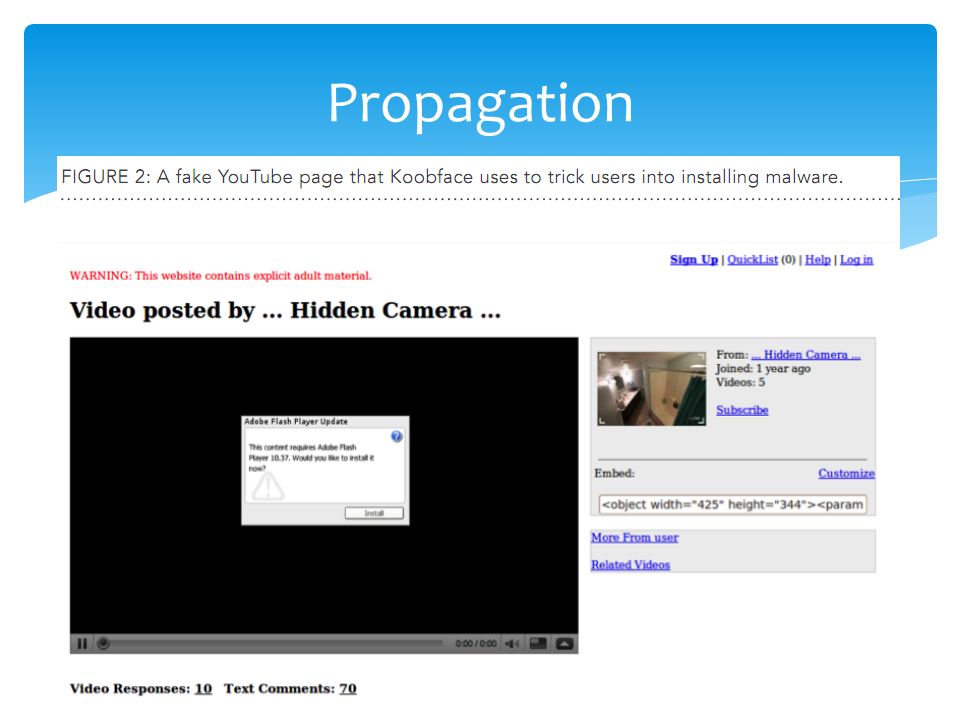This screenshot has width=960, height=720.
Task: Click the Customize embed link
Action: pos(846,473)
